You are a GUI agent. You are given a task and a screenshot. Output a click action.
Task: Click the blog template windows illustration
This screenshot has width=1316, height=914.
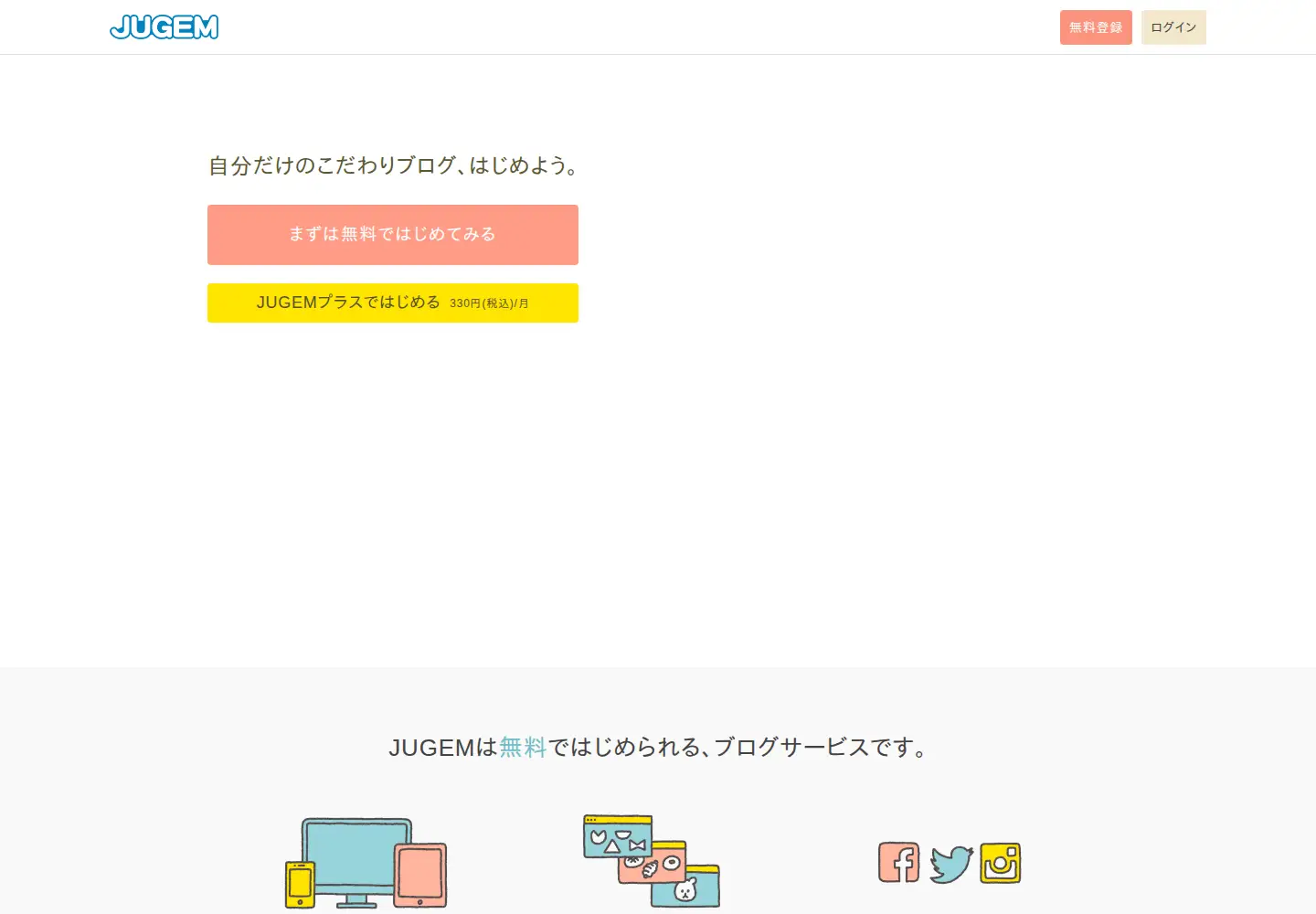pos(652,861)
